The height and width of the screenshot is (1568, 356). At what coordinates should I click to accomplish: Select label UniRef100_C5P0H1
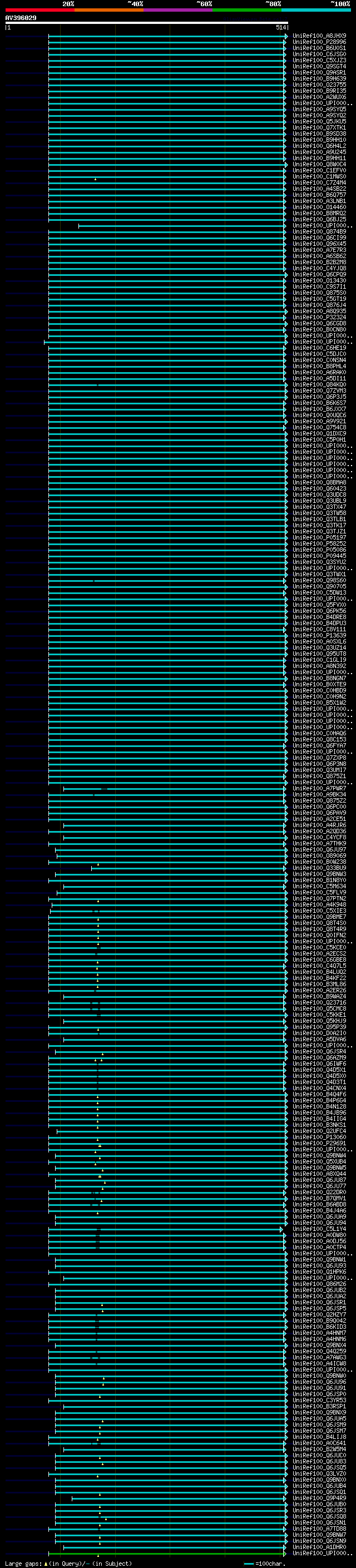[x=319, y=439]
